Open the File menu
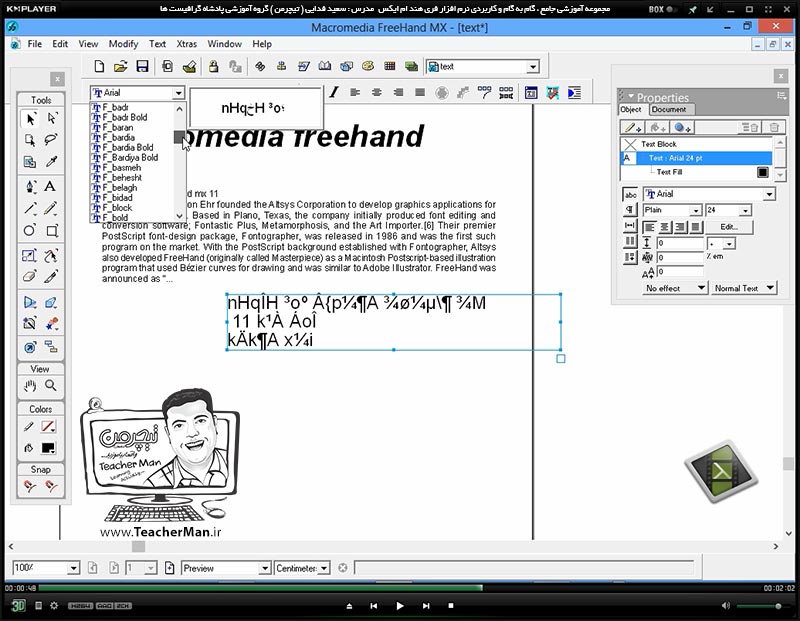The width and height of the screenshot is (800, 621). point(35,44)
